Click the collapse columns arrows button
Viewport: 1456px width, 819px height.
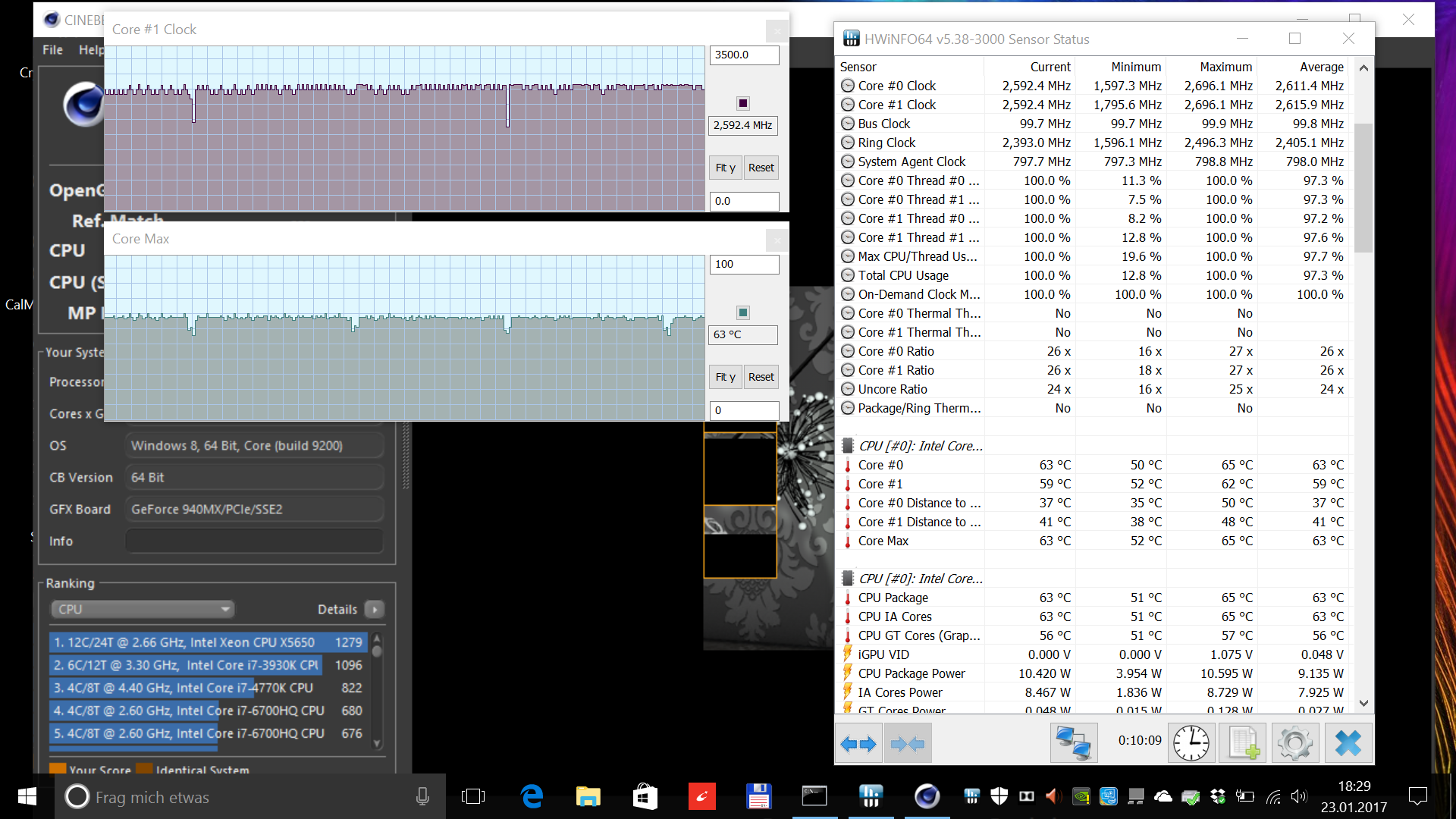[x=907, y=743]
